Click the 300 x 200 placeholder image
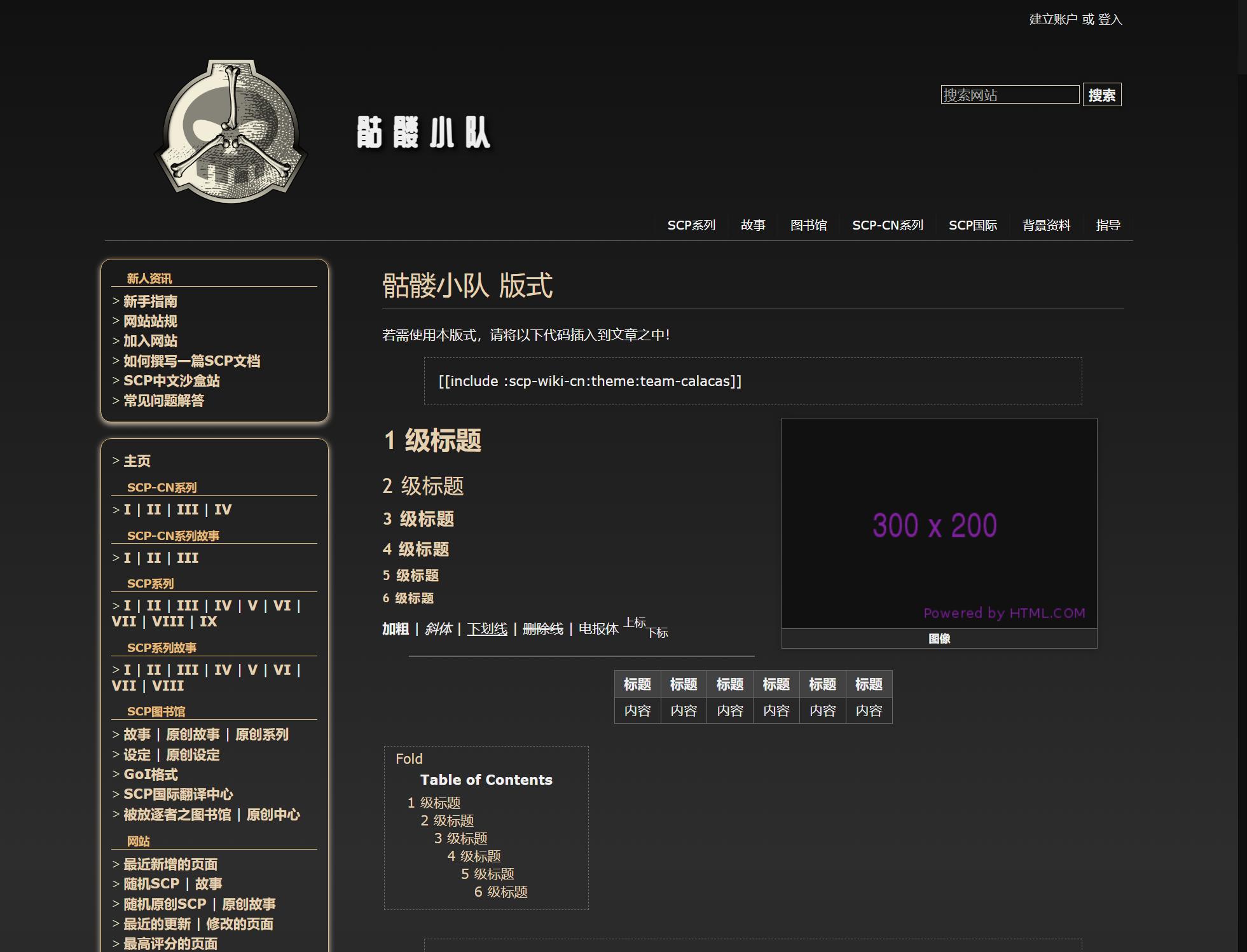This screenshot has width=1247, height=952. 939,523
